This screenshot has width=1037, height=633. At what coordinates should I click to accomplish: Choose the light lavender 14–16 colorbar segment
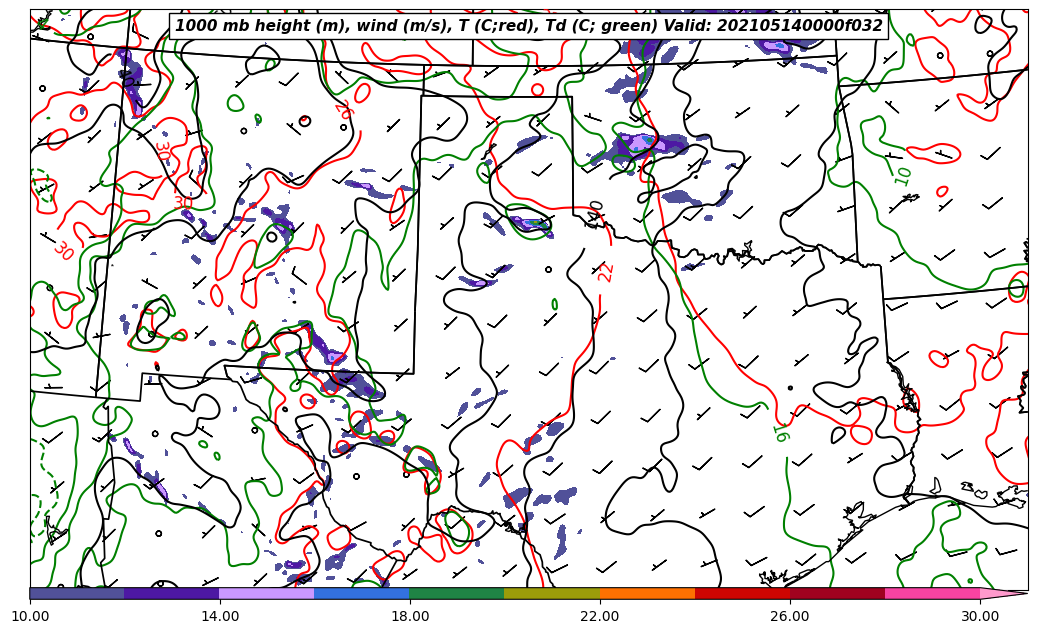click(x=267, y=593)
